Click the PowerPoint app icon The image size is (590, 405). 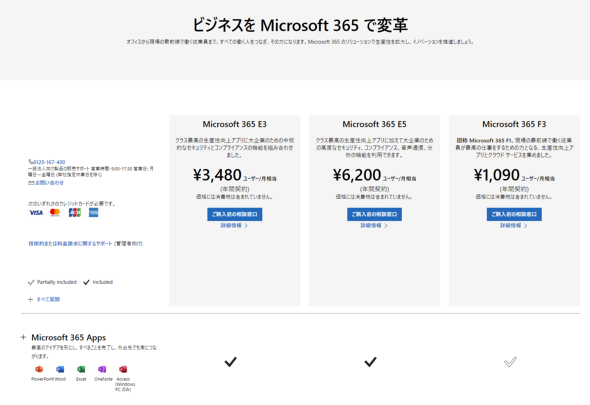(39, 369)
